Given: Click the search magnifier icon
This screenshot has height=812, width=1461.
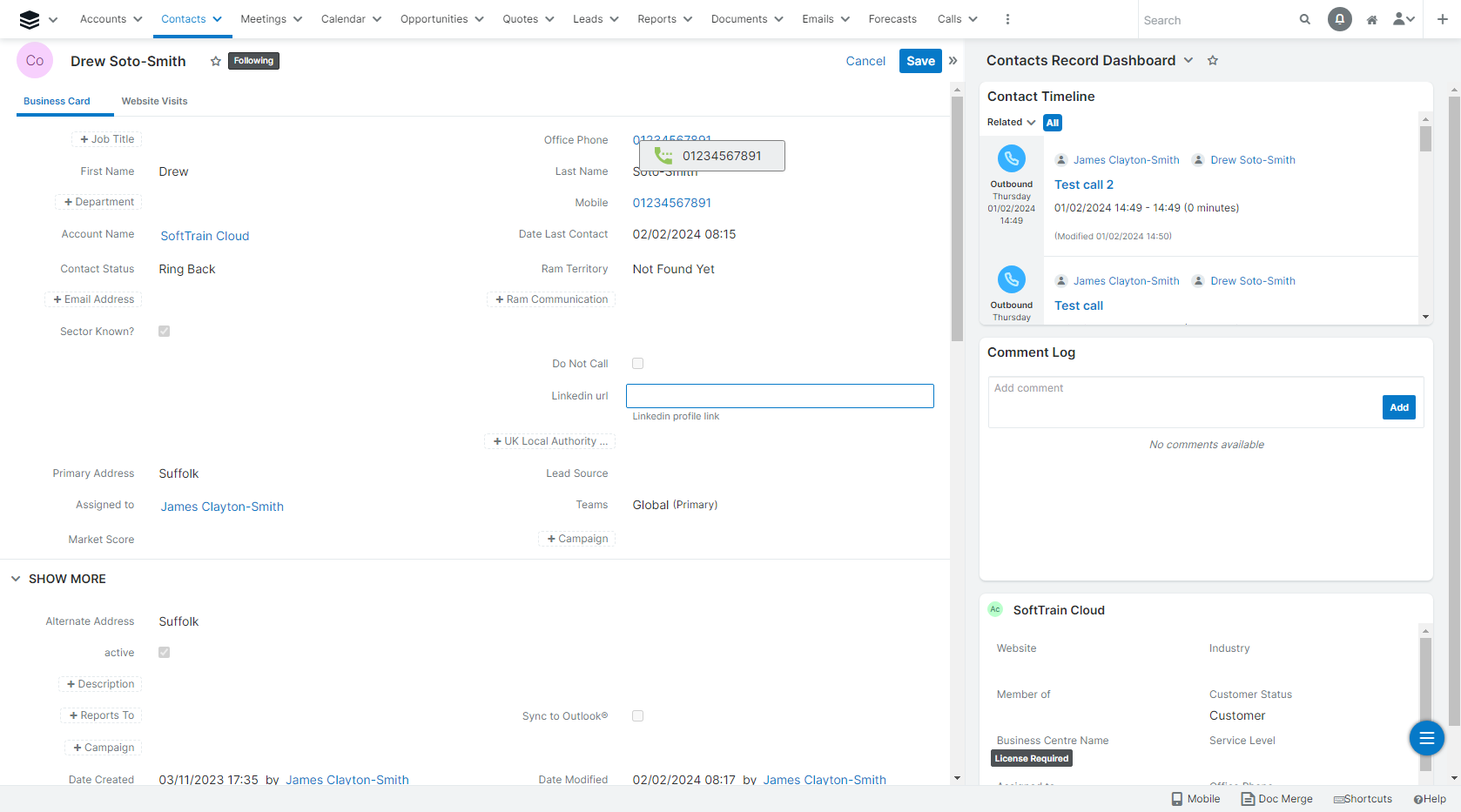Looking at the screenshot, I should tap(1304, 19).
